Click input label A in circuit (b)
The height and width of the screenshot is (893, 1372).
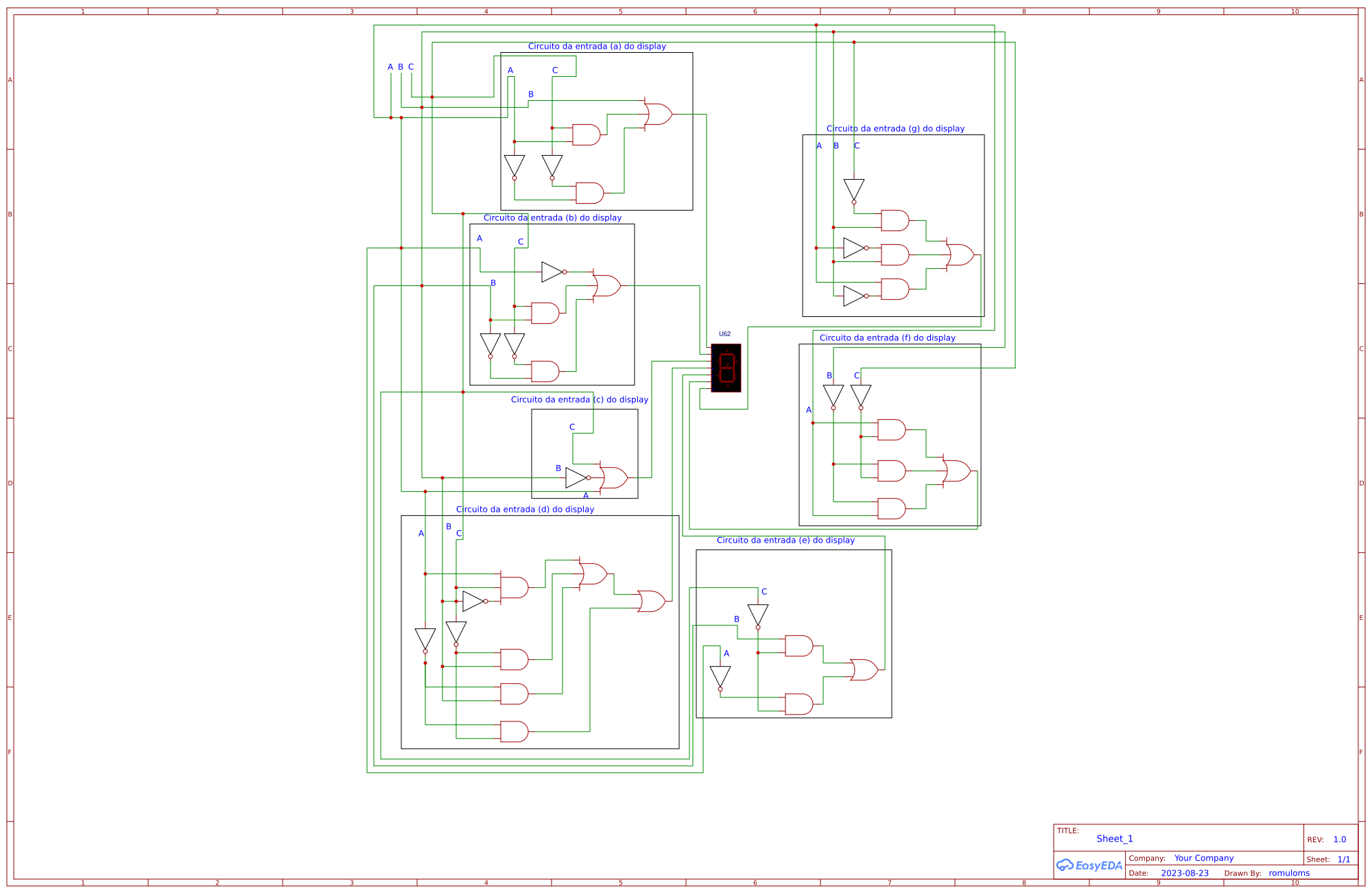pyautogui.click(x=479, y=238)
